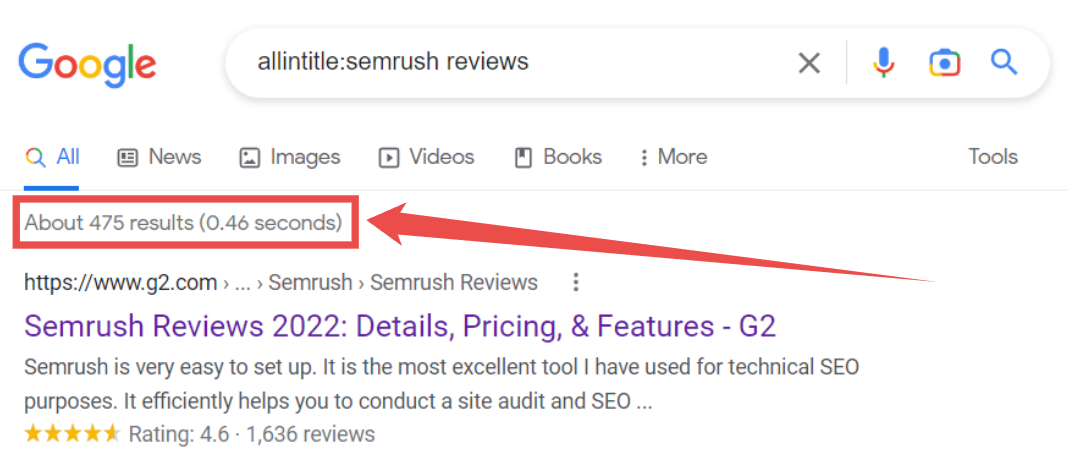The height and width of the screenshot is (473, 1068).
Task: Click the blue magnifying glass search button
Action: coord(1003,63)
